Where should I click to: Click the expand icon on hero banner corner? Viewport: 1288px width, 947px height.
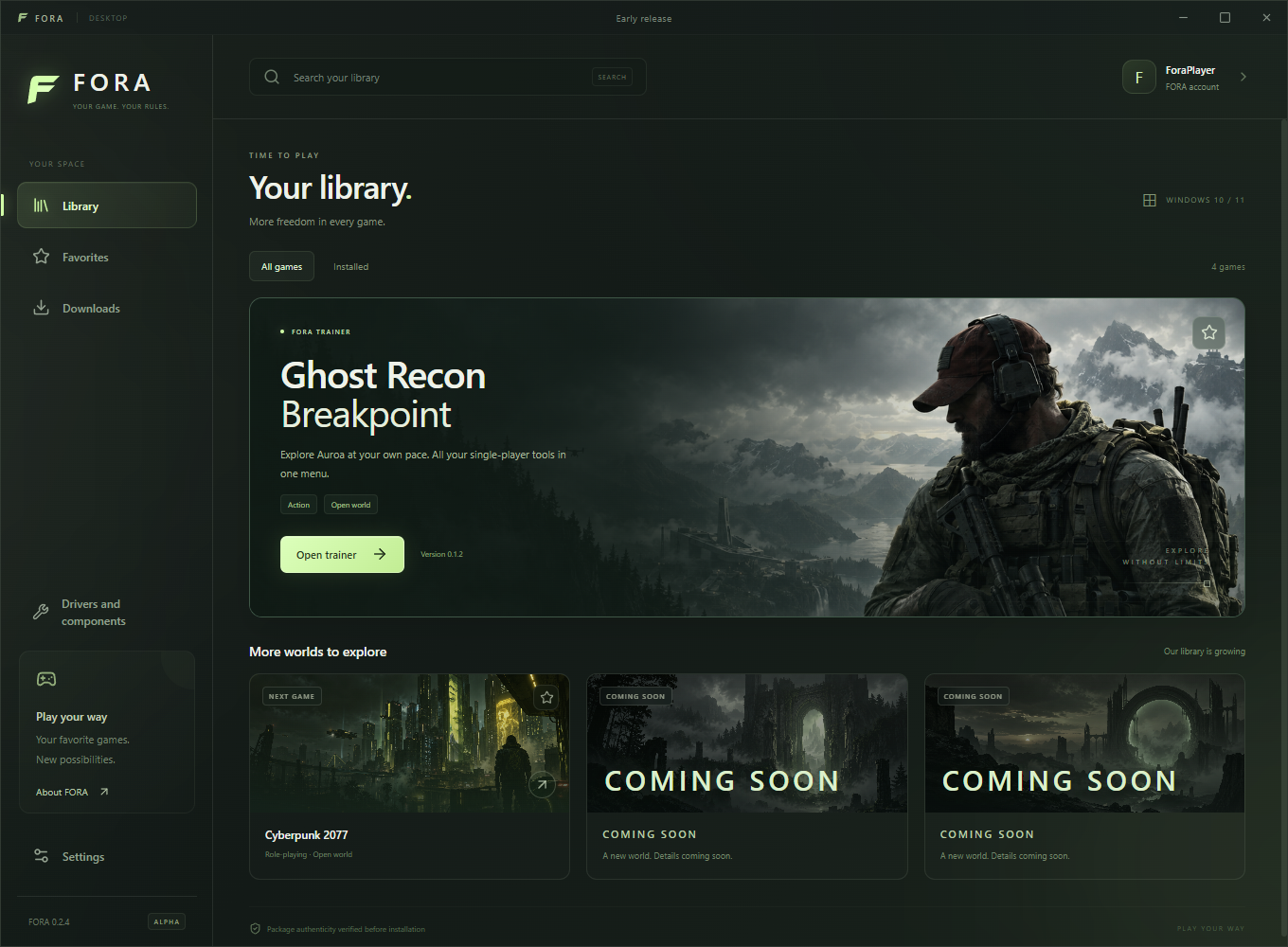tap(1207, 584)
